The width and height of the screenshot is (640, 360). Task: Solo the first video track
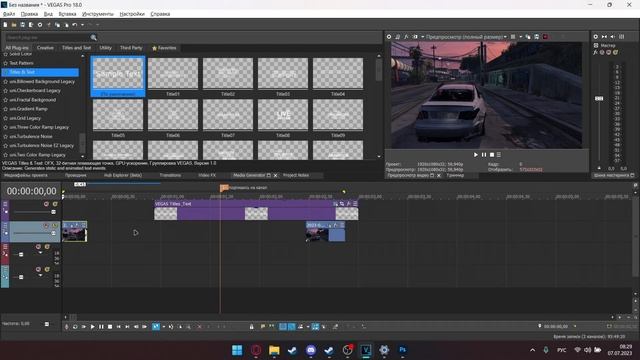coord(55,204)
